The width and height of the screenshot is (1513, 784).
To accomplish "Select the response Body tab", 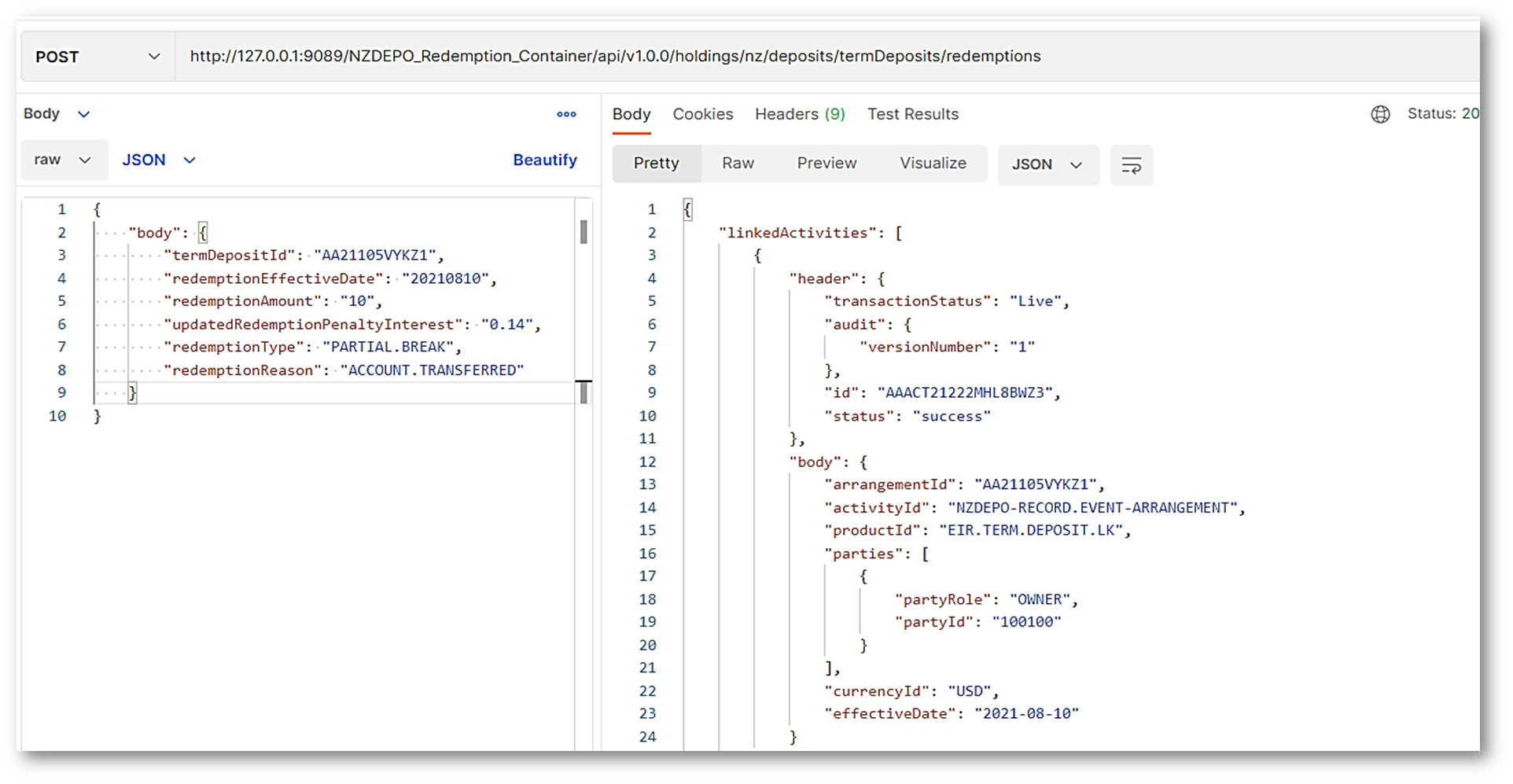I will pyautogui.click(x=631, y=115).
